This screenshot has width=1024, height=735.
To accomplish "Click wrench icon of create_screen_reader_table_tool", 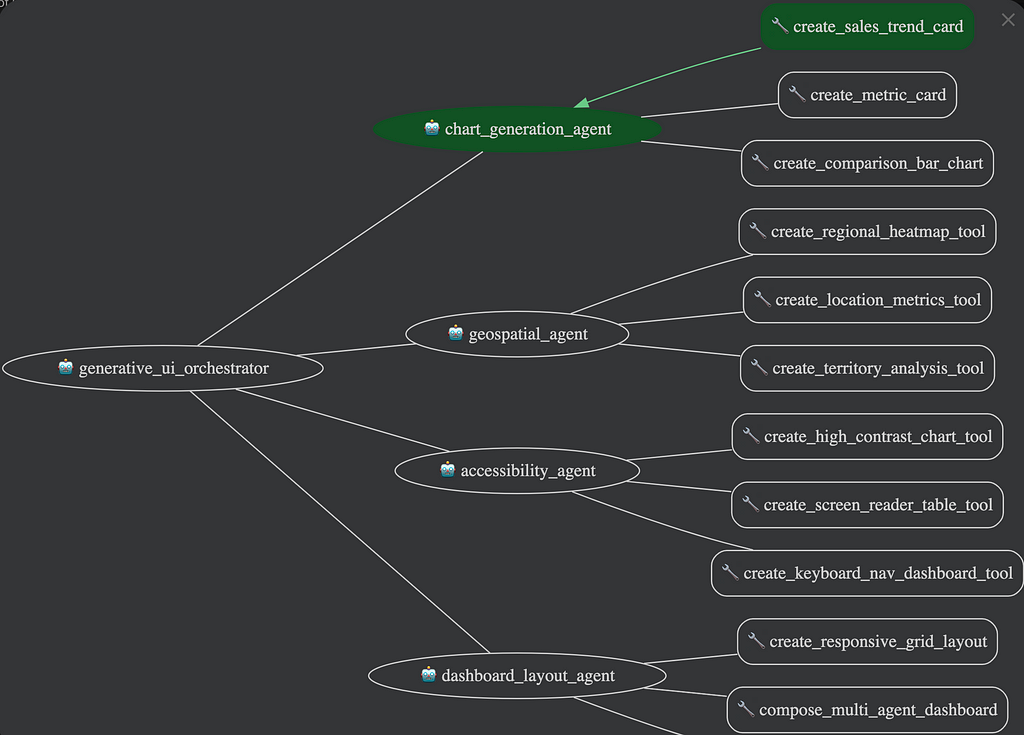I will (750, 504).
